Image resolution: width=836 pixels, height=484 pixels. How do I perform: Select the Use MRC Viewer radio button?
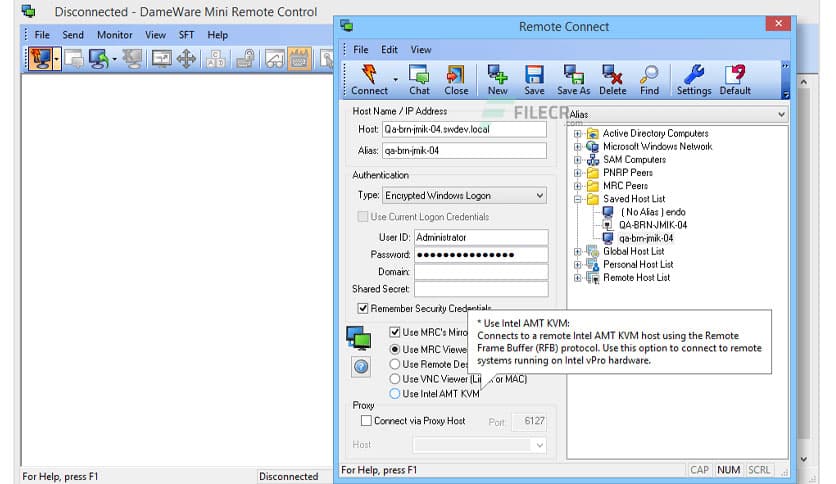tap(395, 350)
